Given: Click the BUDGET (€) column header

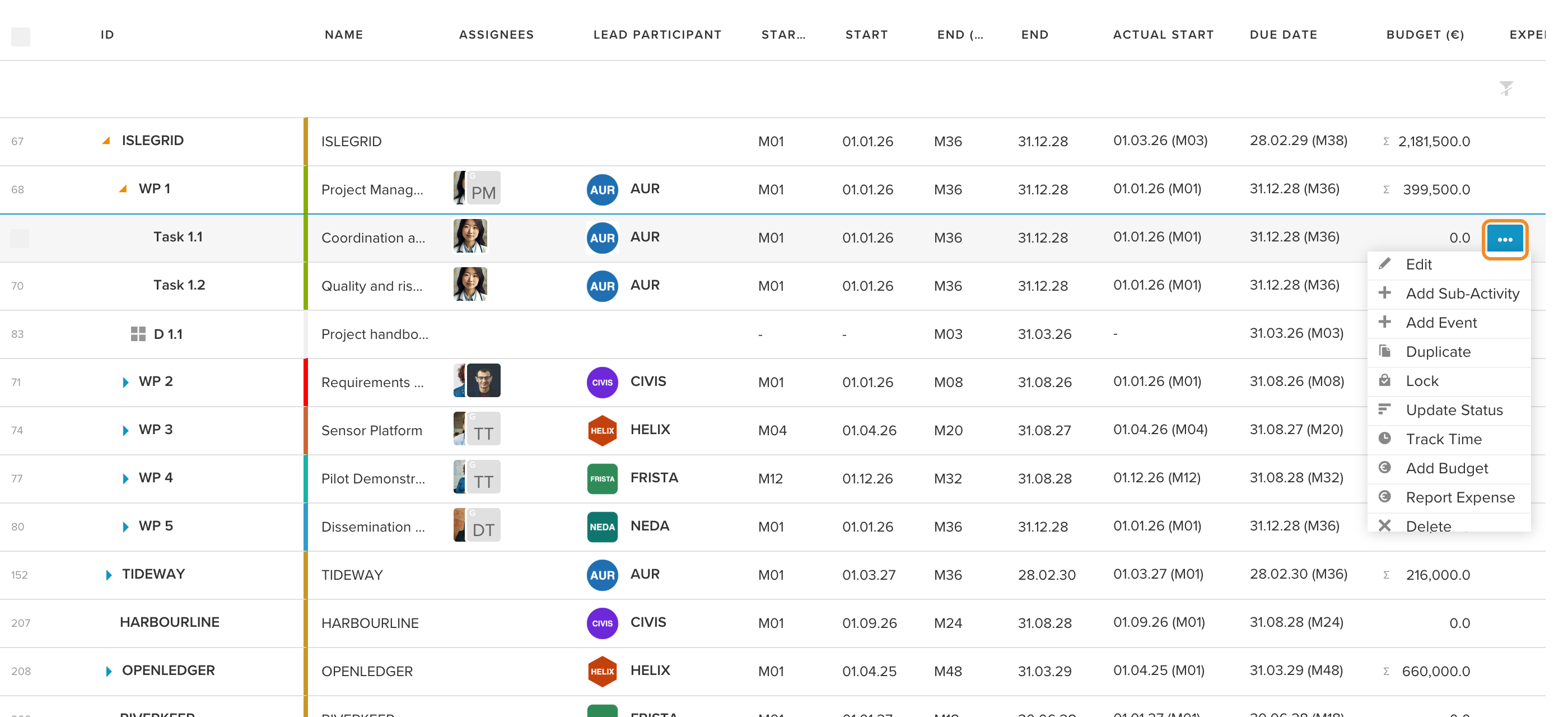Looking at the screenshot, I should pos(1425,35).
